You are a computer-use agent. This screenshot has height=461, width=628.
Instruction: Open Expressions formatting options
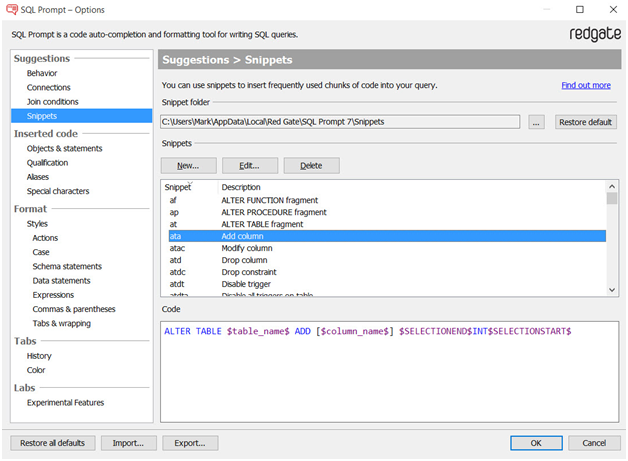(x=53, y=295)
